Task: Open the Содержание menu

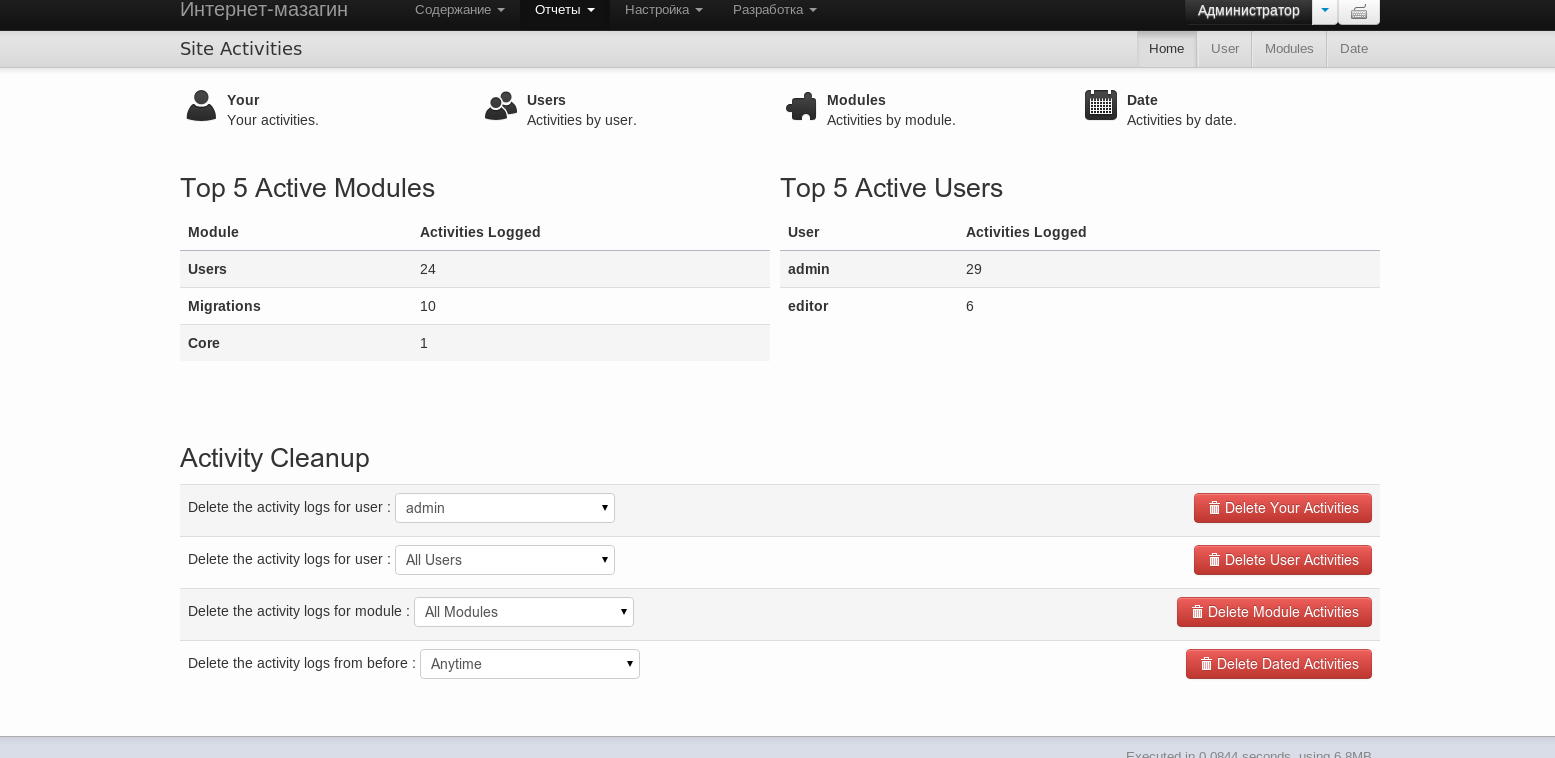Action: pos(460,10)
